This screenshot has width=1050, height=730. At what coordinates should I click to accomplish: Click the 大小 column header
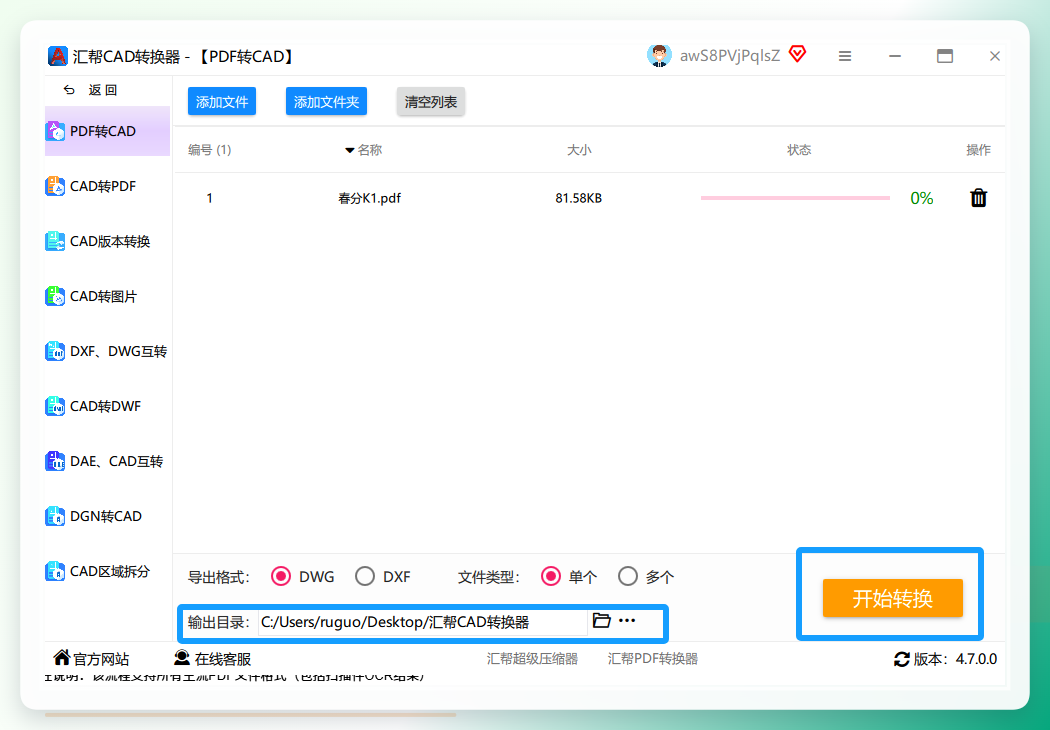[x=579, y=150]
